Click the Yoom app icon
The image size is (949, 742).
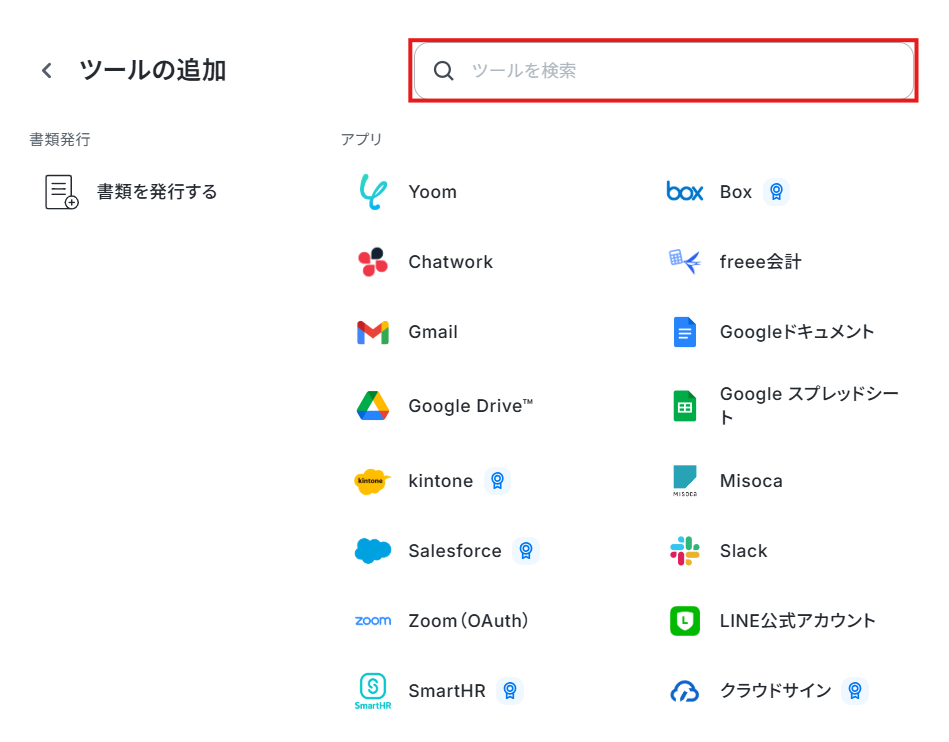click(373, 192)
